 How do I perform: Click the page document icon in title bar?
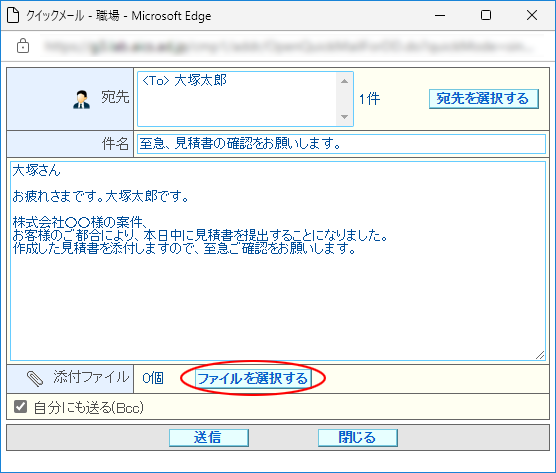(x=13, y=15)
